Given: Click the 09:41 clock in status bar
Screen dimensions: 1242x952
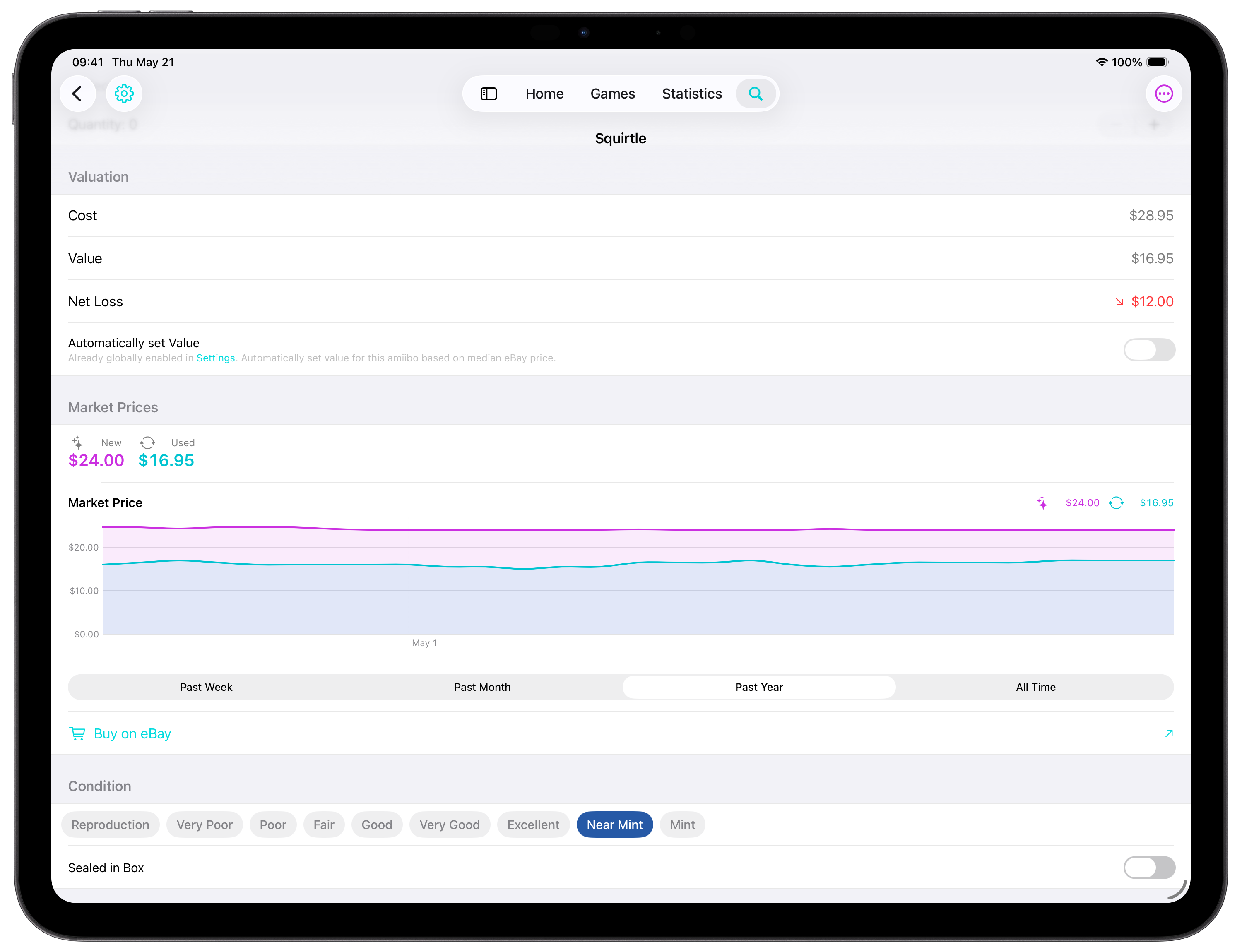Looking at the screenshot, I should (x=88, y=63).
